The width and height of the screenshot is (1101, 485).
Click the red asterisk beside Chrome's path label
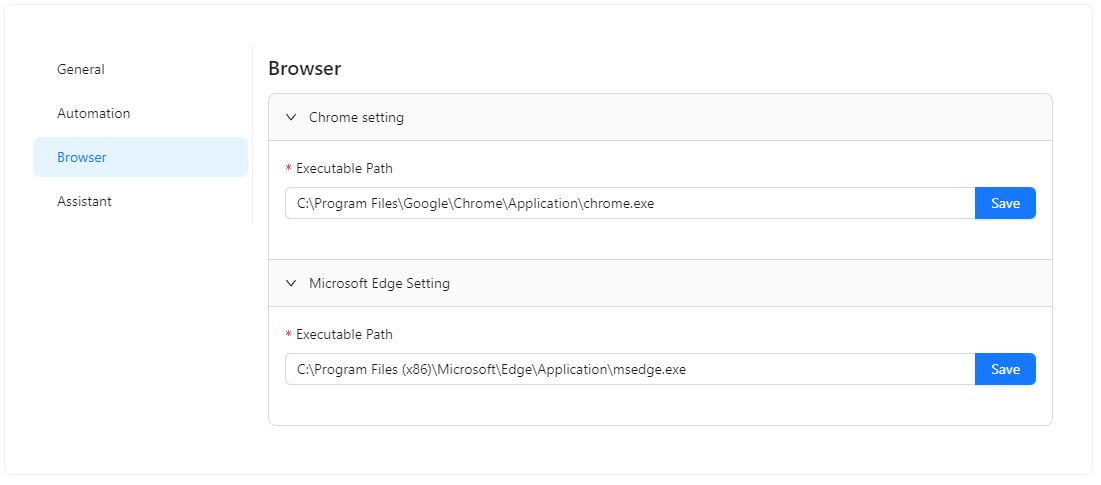point(289,169)
